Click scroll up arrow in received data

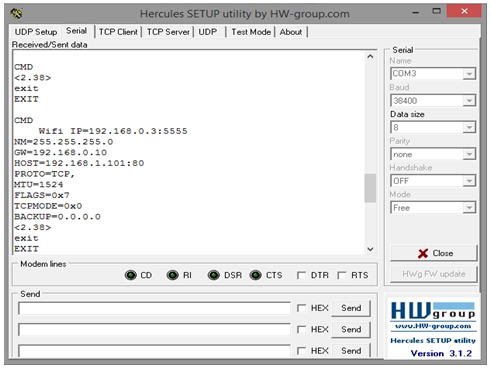click(x=370, y=57)
